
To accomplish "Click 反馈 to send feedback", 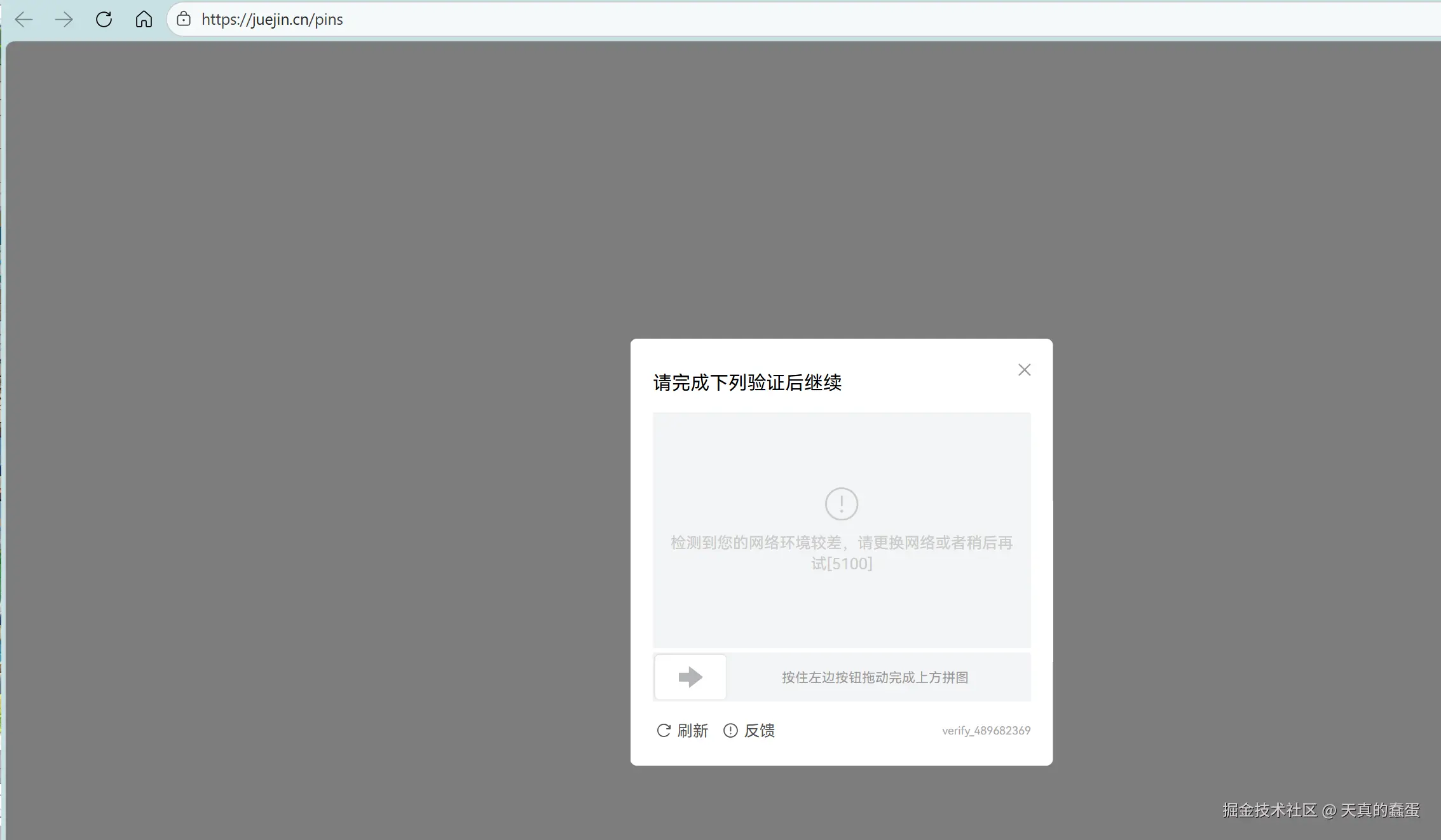I will (761, 730).
